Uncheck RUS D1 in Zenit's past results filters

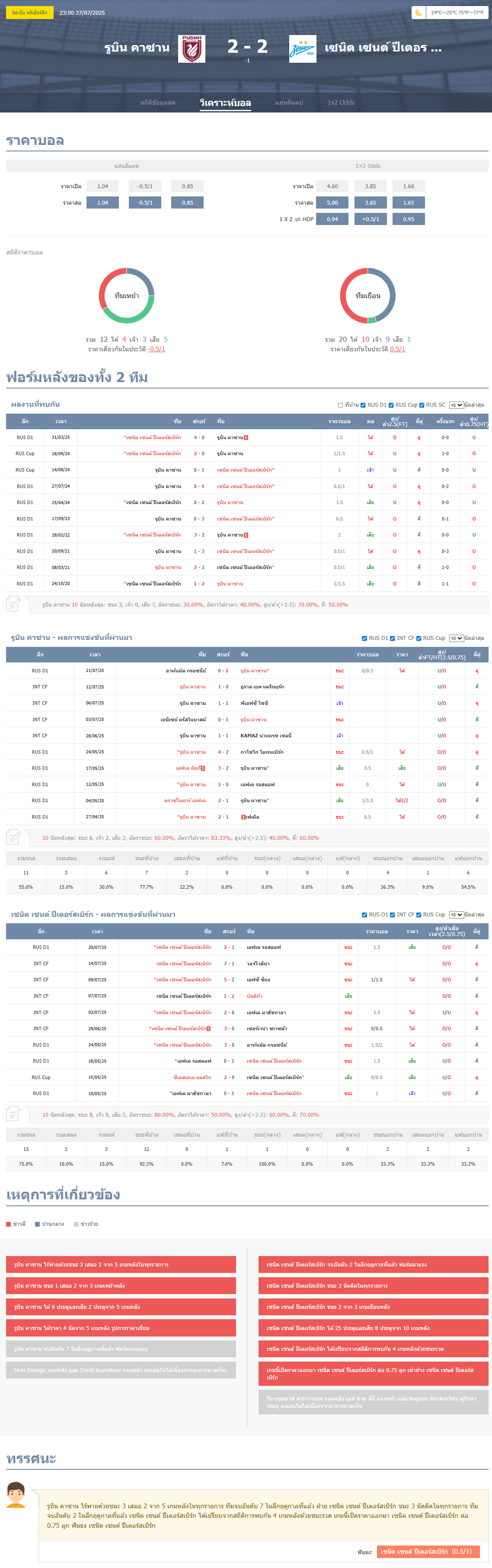(364, 915)
